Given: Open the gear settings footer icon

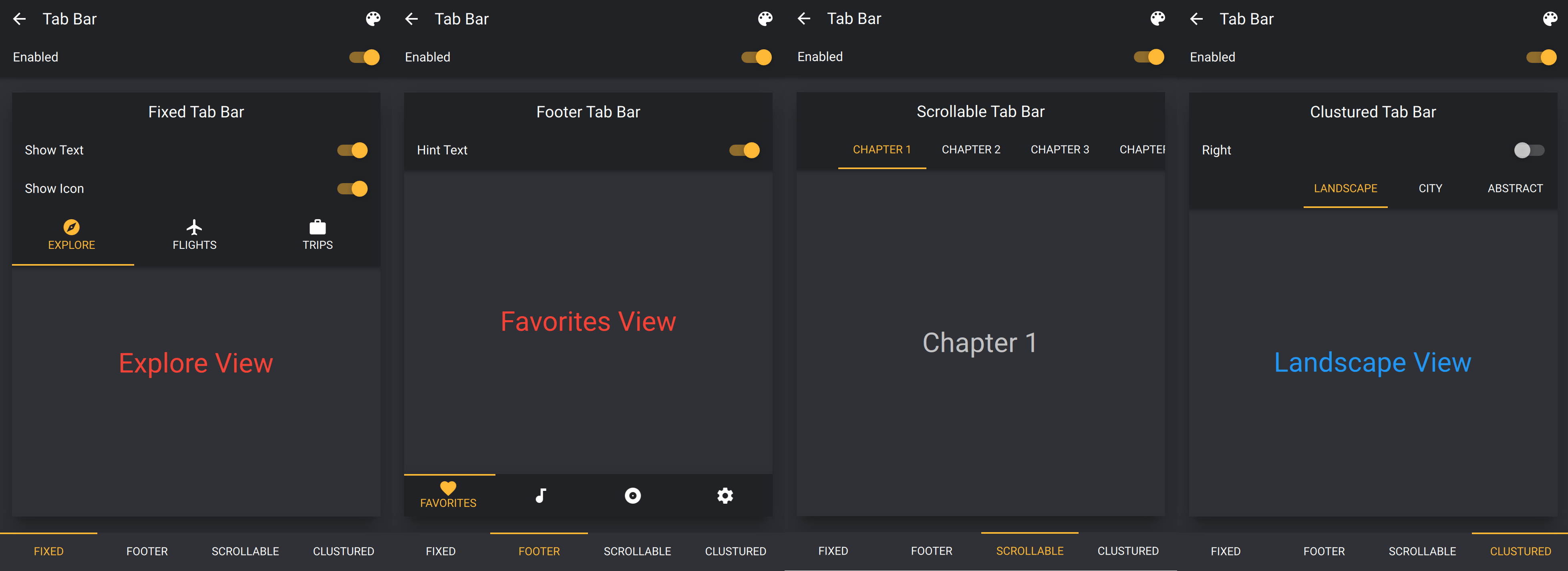Looking at the screenshot, I should pos(725,496).
